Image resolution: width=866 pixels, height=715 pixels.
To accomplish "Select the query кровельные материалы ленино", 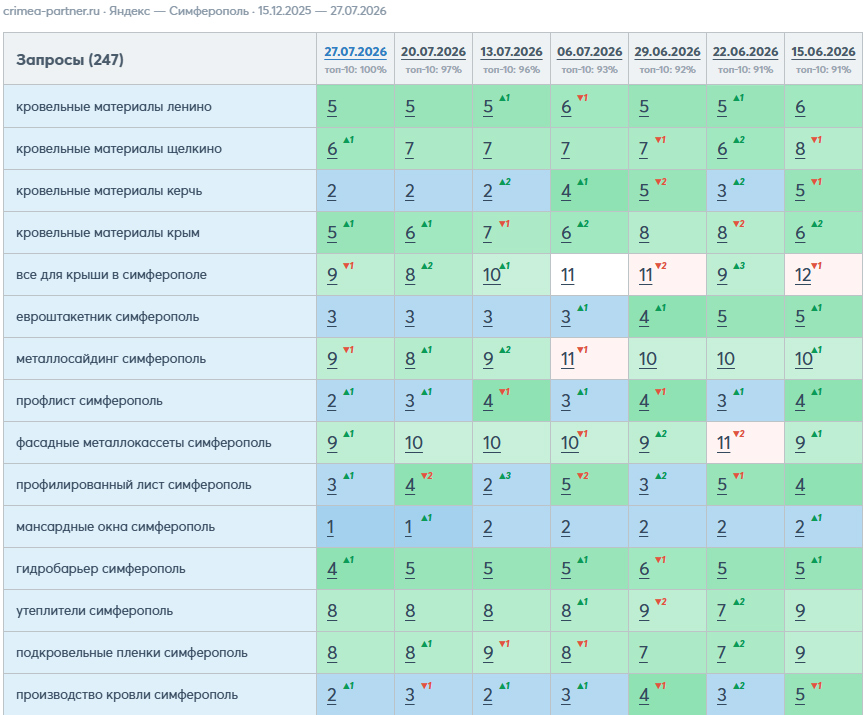I will [114, 107].
